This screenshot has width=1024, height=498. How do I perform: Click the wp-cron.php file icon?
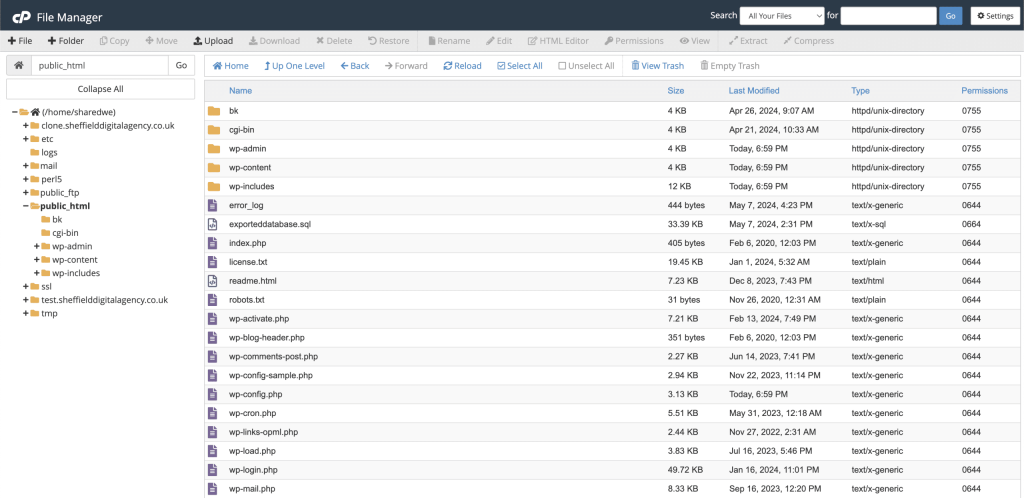tap(212, 413)
